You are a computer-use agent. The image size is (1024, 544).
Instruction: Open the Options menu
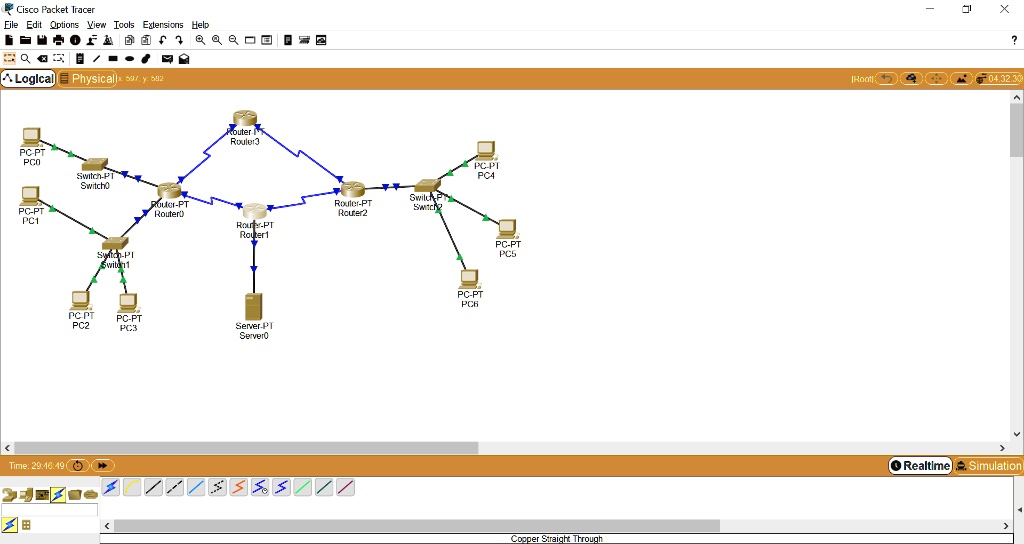tap(64, 25)
